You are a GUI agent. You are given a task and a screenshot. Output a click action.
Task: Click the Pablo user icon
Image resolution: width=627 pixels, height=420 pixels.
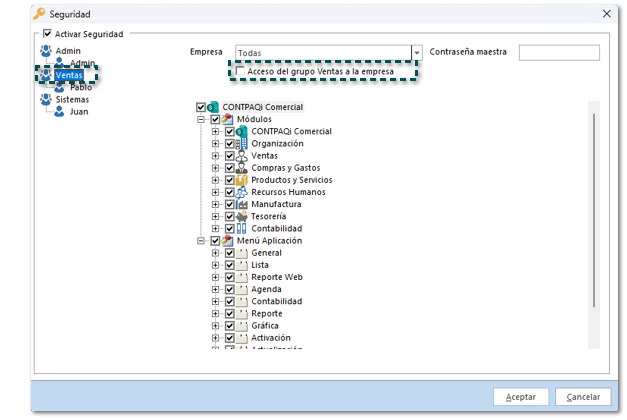(59, 87)
